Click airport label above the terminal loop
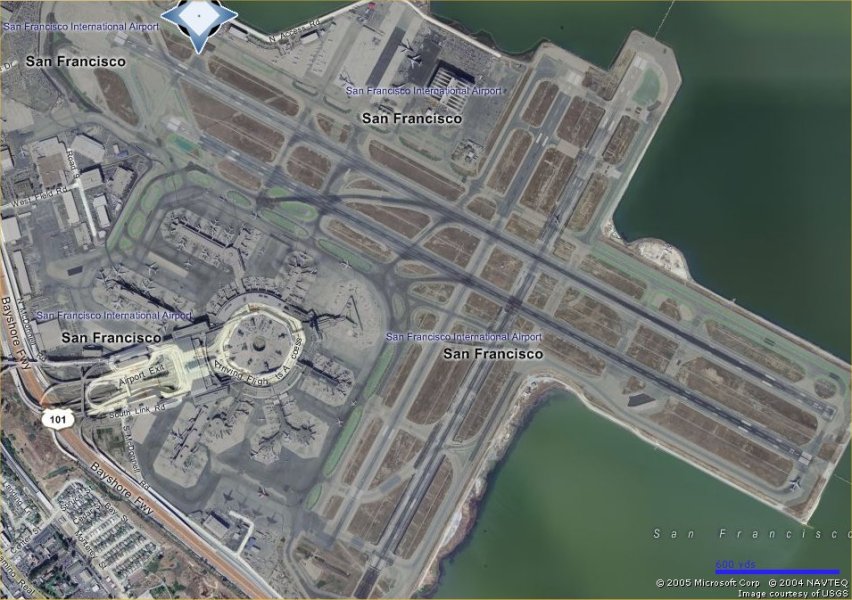 (x=115, y=315)
